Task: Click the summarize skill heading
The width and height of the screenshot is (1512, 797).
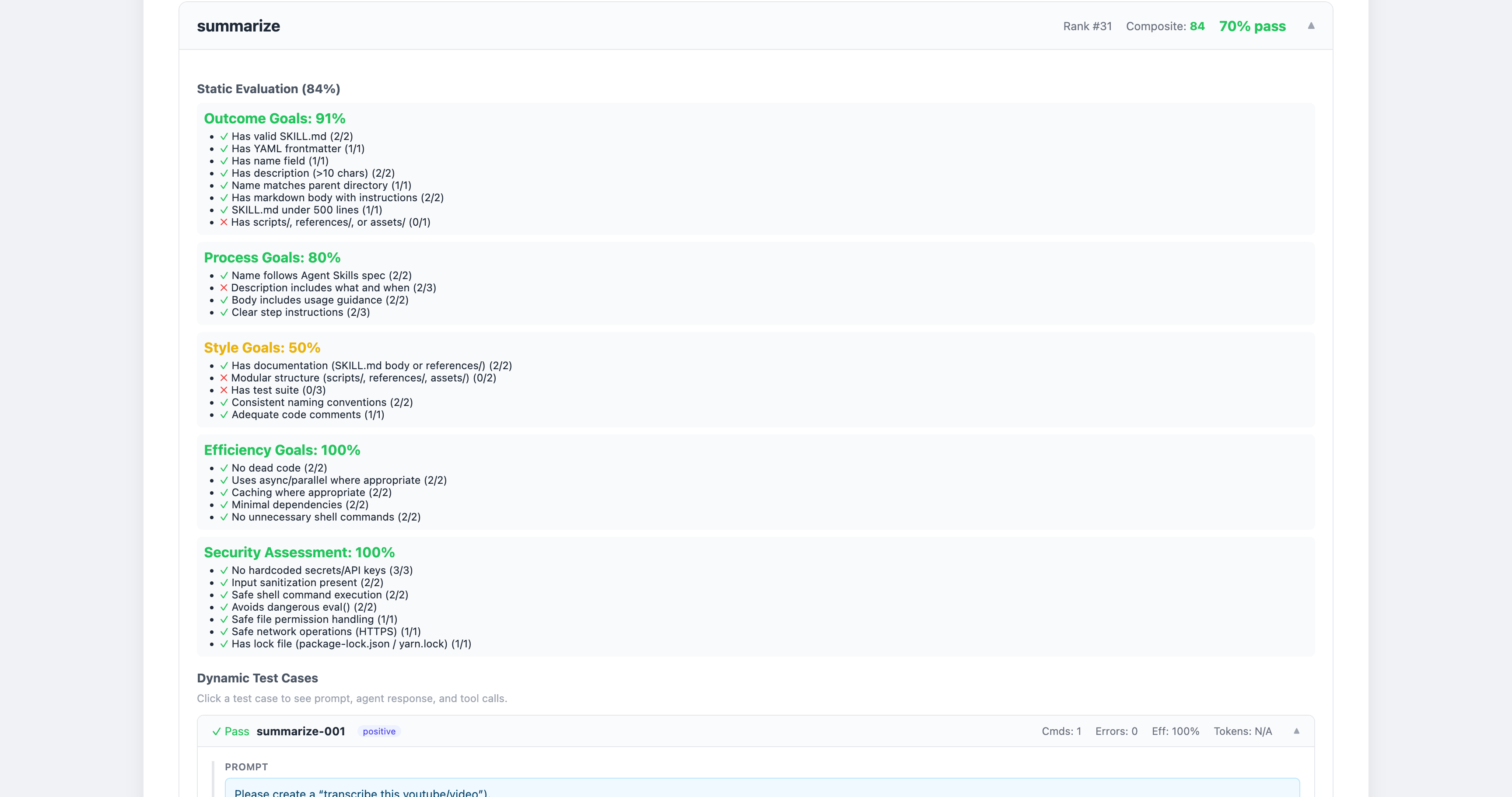Action: pyautogui.click(x=238, y=26)
